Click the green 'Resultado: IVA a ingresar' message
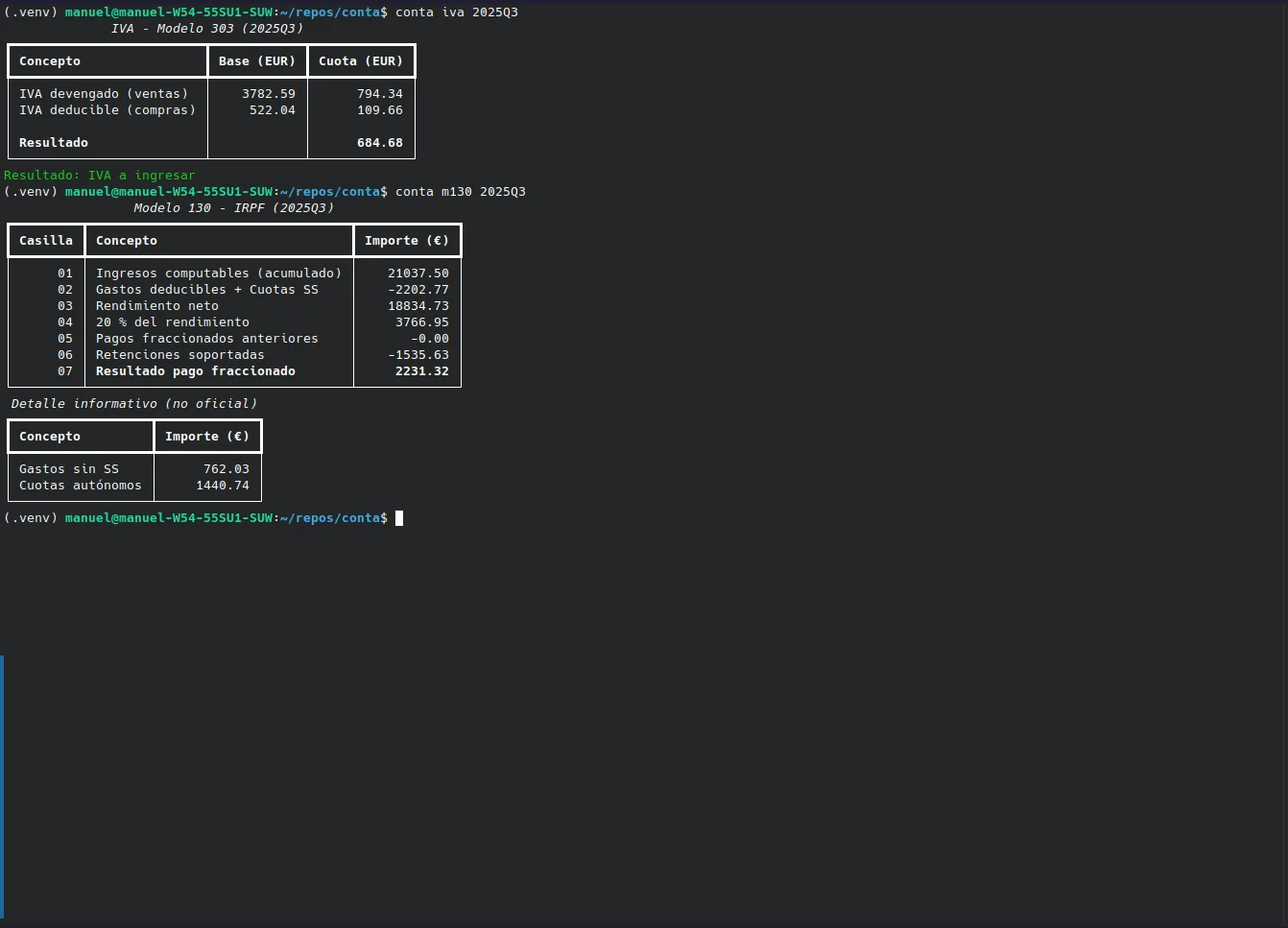This screenshot has height=928, width=1288. (99, 176)
